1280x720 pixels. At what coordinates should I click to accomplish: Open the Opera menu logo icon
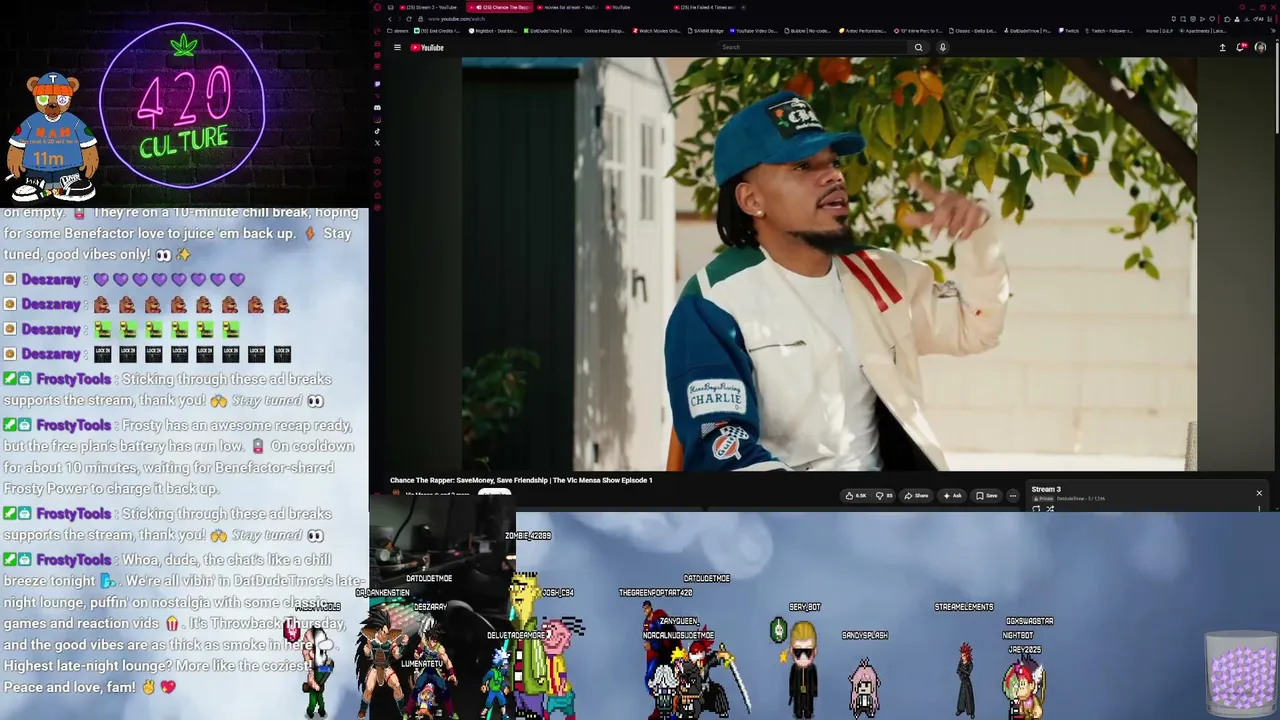click(x=377, y=7)
